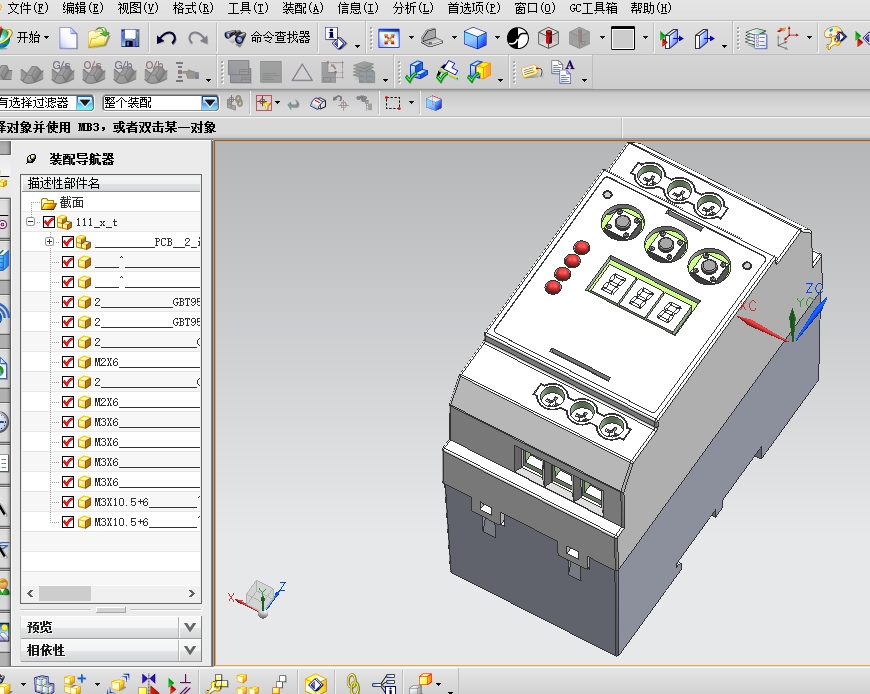Open the 分析(L) Analysis menu
The width and height of the screenshot is (870, 694).
click(x=412, y=8)
